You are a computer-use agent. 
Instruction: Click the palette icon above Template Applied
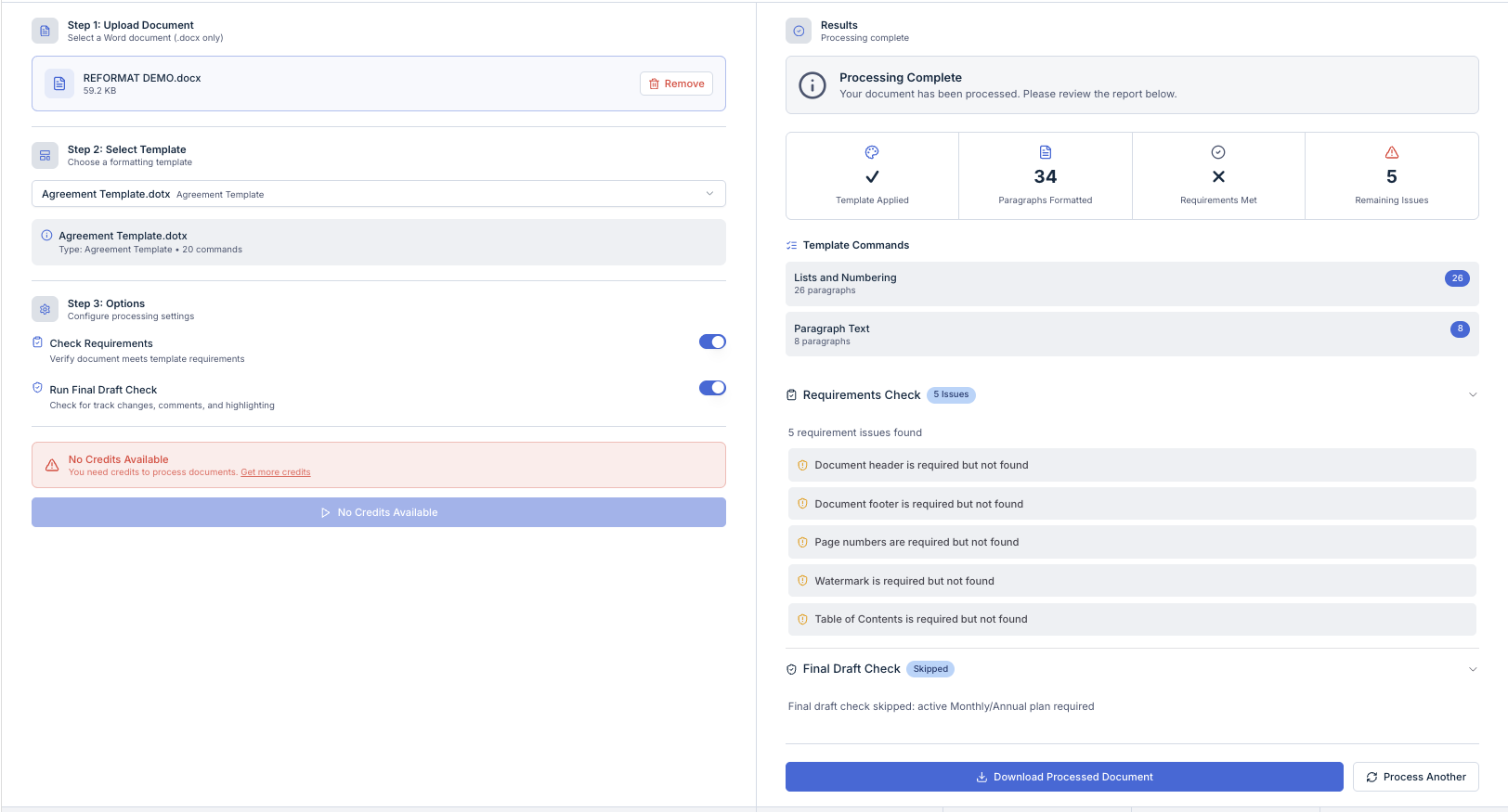(x=872, y=152)
